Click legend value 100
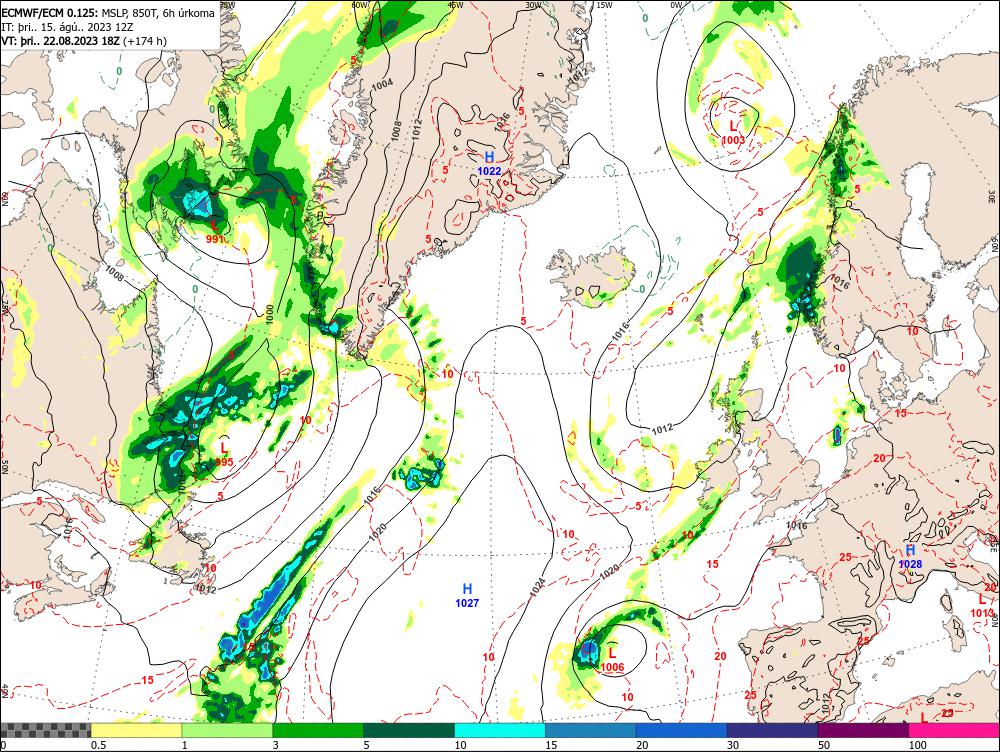Screen dimensions: 1000x752 (x=917, y=745)
